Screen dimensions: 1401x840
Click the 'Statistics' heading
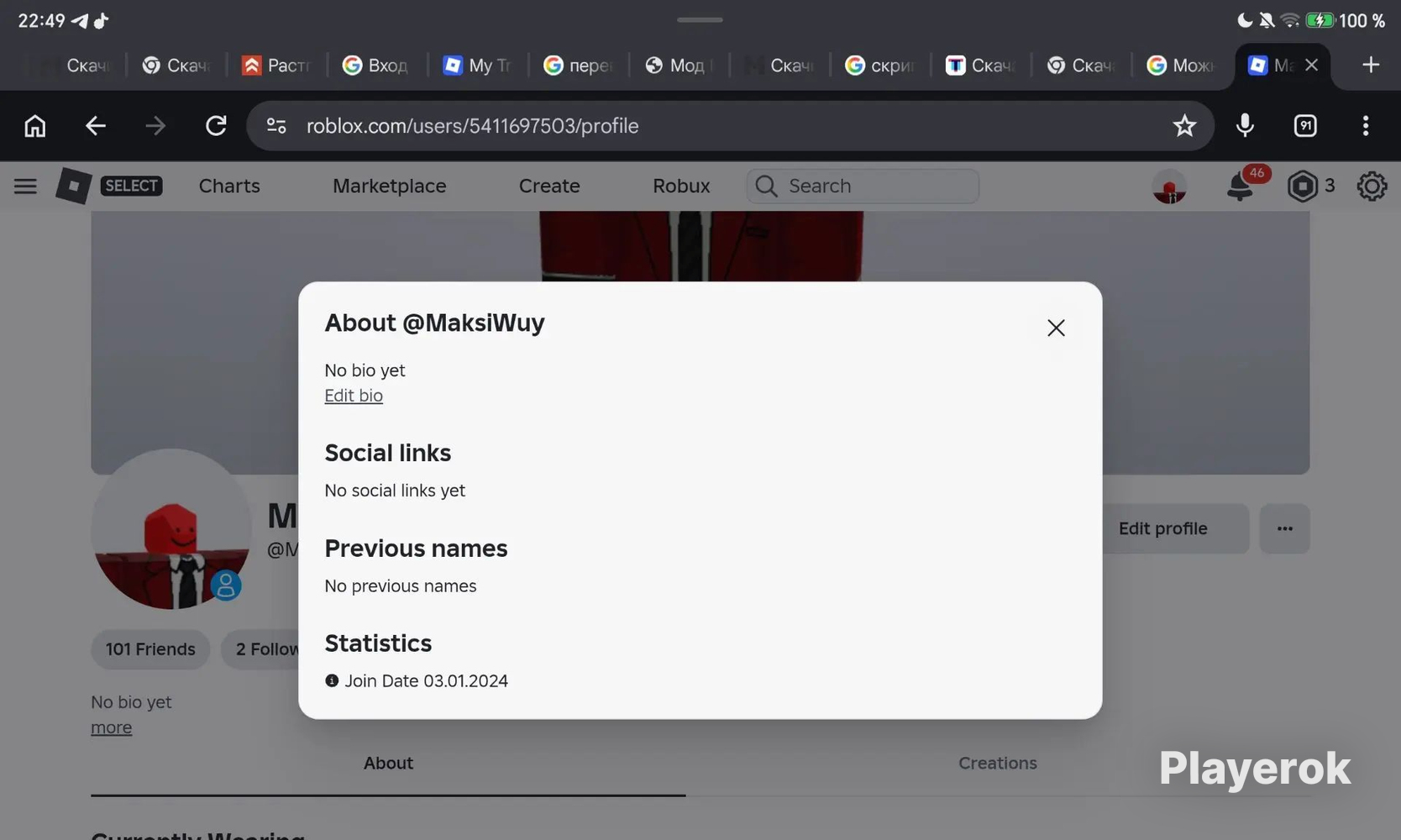[378, 643]
